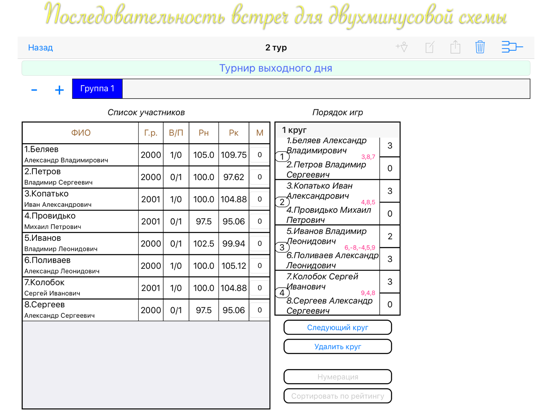Select participant 3.Копатько in the list
Viewport: 552px width, 414px height.
tap(80, 199)
